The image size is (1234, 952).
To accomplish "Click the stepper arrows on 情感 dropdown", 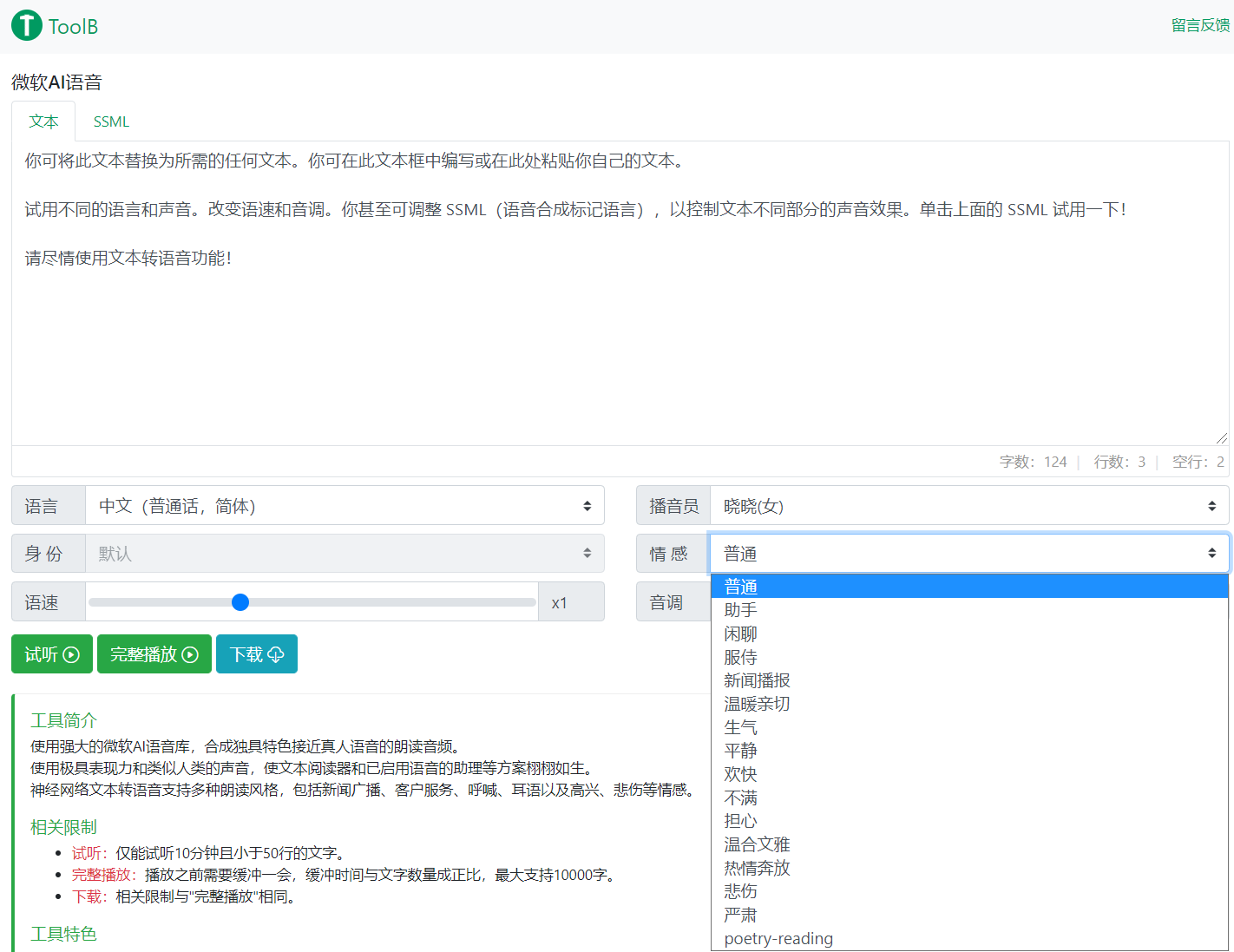I will [x=1213, y=553].
